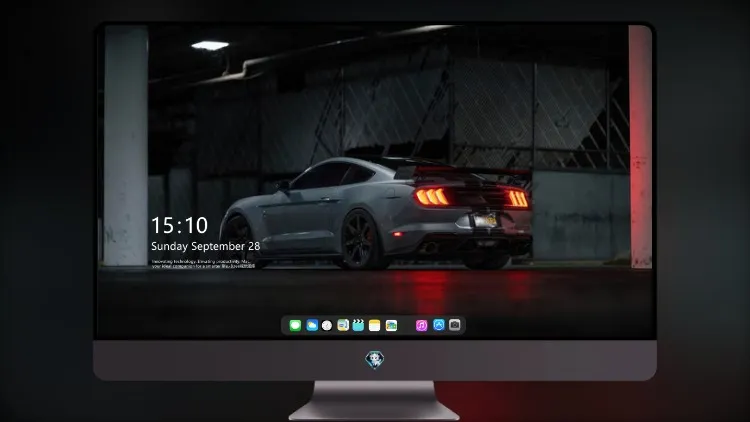Click the 15:10 clock widget
The height and width of the screenshot is (422, 750).
click(x=179, y=225)
